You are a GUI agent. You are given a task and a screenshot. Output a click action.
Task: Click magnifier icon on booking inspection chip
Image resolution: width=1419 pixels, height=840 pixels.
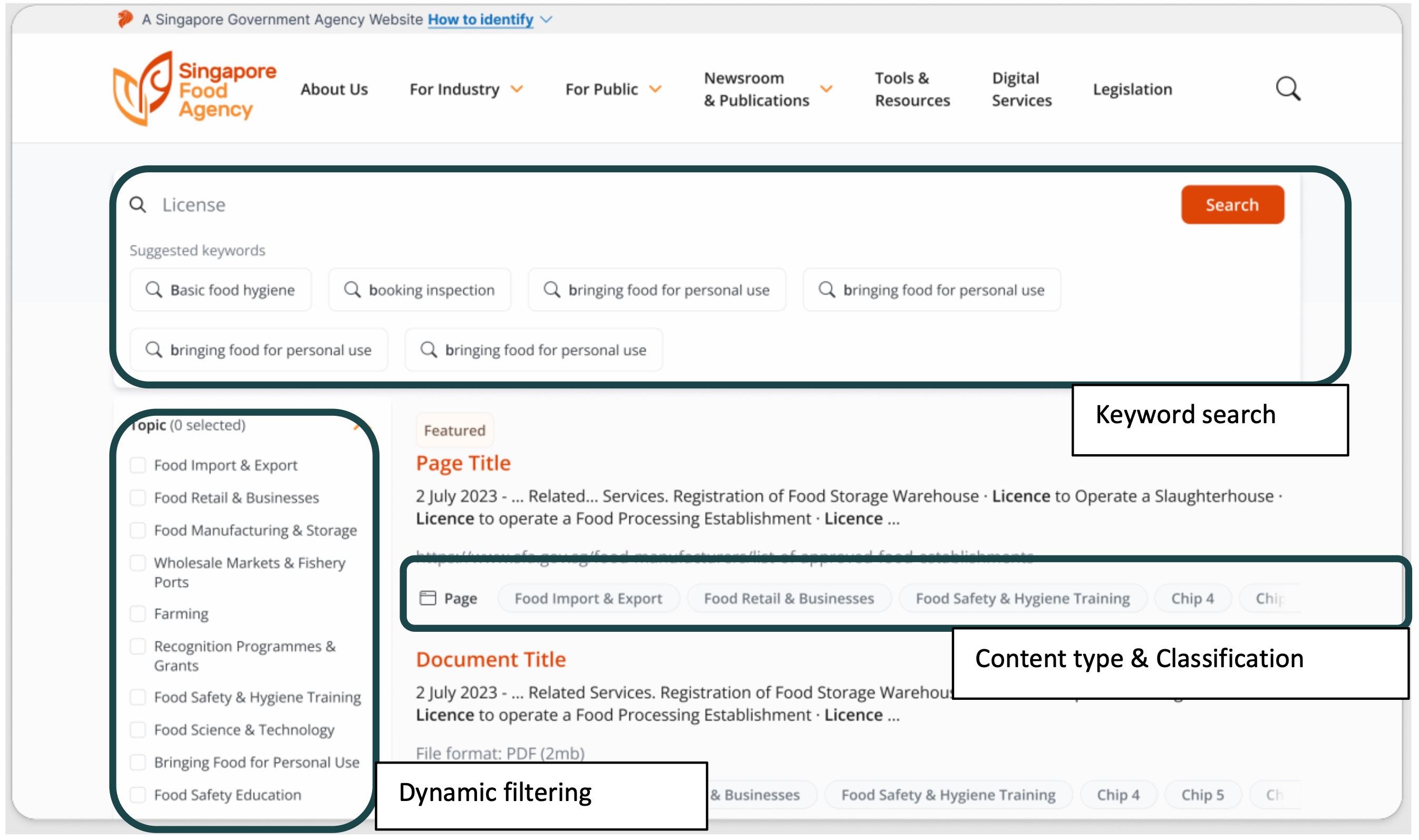352,290
